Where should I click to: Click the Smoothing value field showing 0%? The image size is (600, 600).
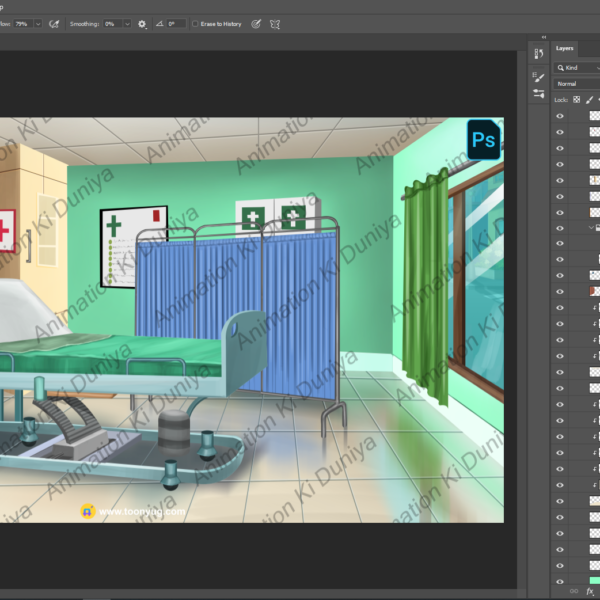pos(112,24)
